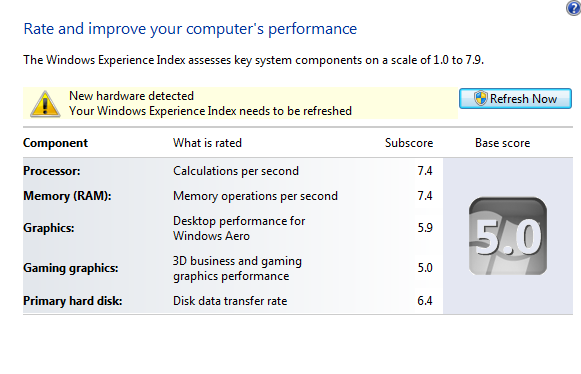Click the yellow warning triangle icon

pyautogui.click(x=45, y=104)
